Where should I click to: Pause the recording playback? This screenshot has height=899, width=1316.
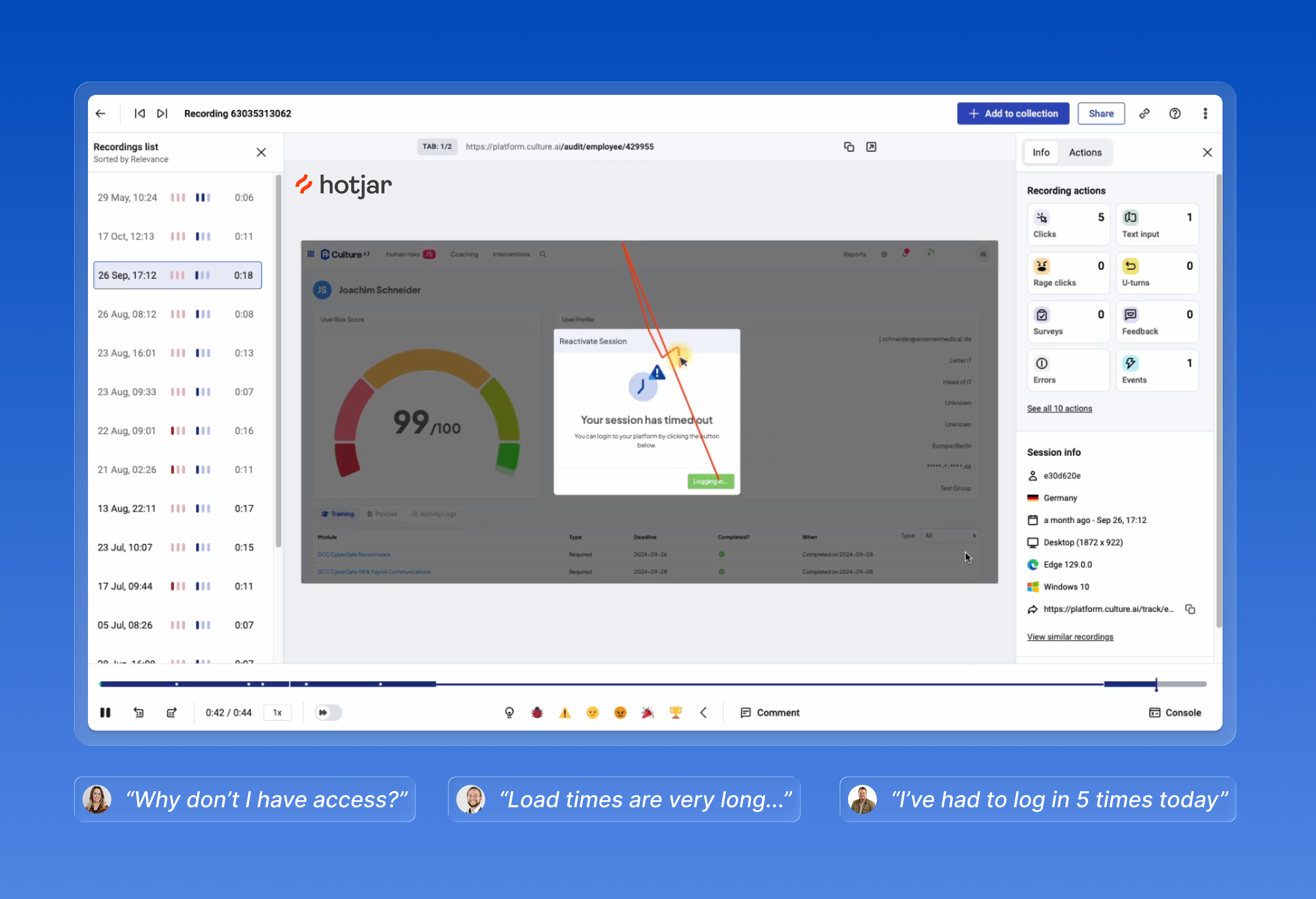point(105,713)
